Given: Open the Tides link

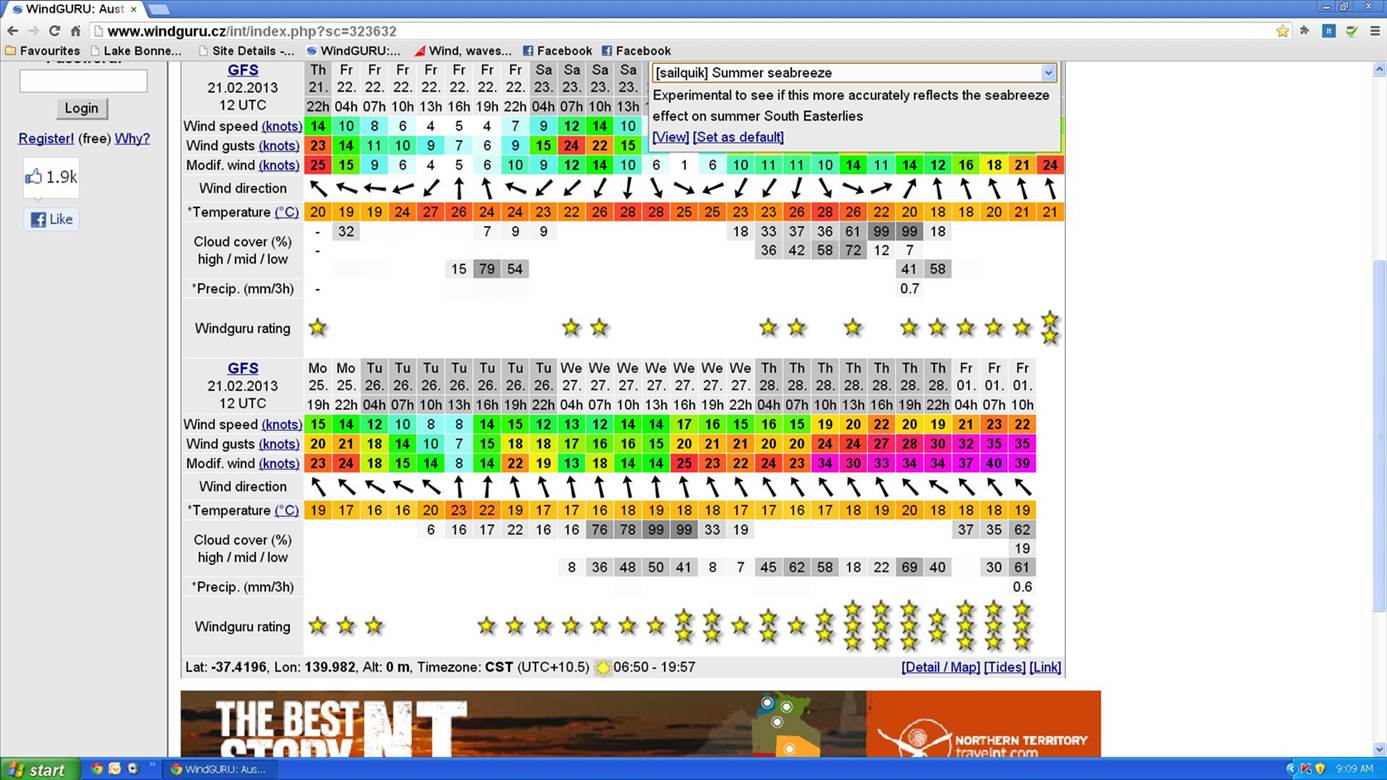Looking at the screenshot, I should coord(1004,667).
